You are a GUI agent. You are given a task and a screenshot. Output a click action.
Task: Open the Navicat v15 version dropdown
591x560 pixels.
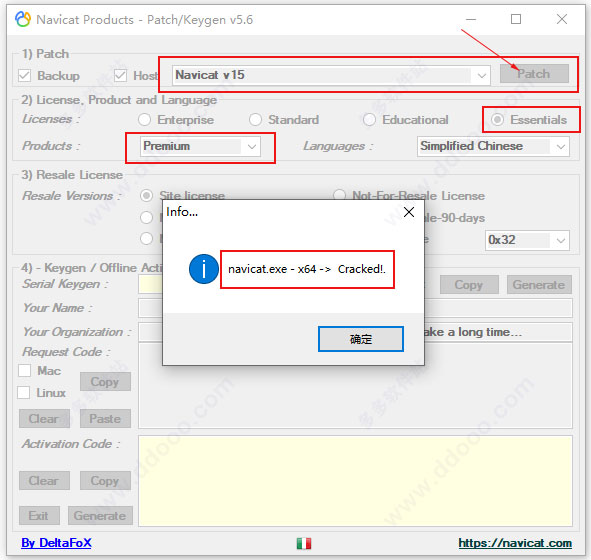[331, 75]
